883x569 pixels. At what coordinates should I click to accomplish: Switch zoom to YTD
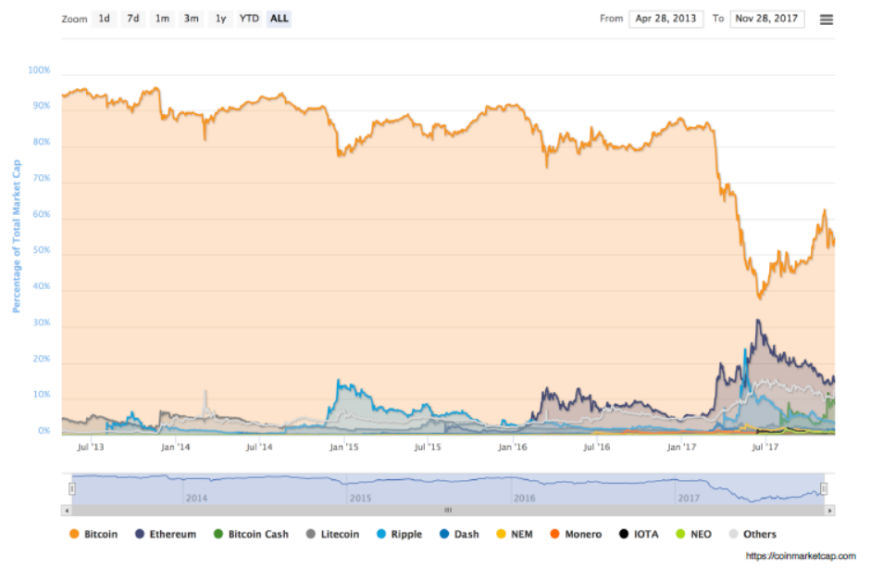pyautogui.click(x=249, y=19)
